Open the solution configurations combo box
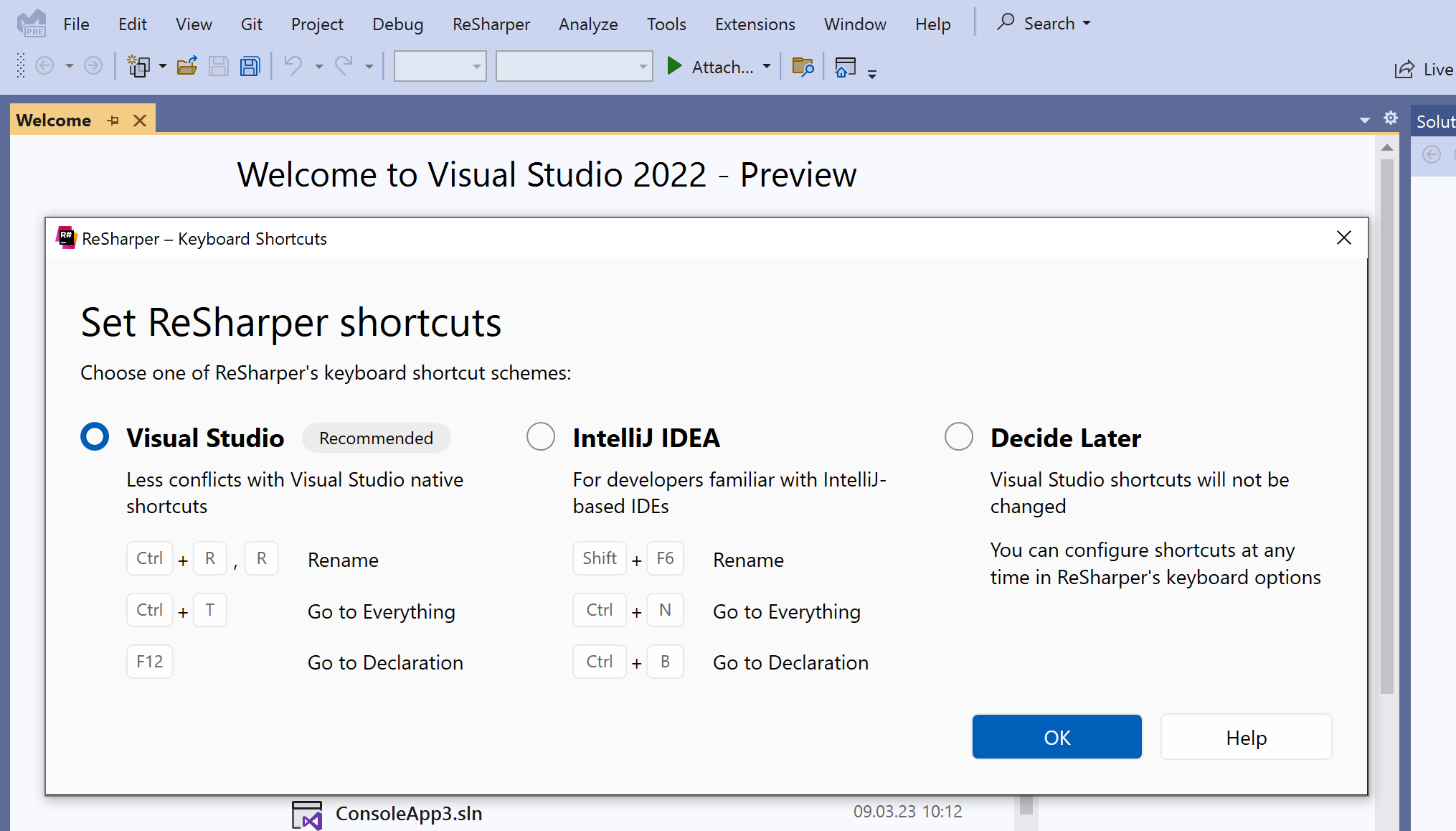1456x831 pixels. (440, 67)
